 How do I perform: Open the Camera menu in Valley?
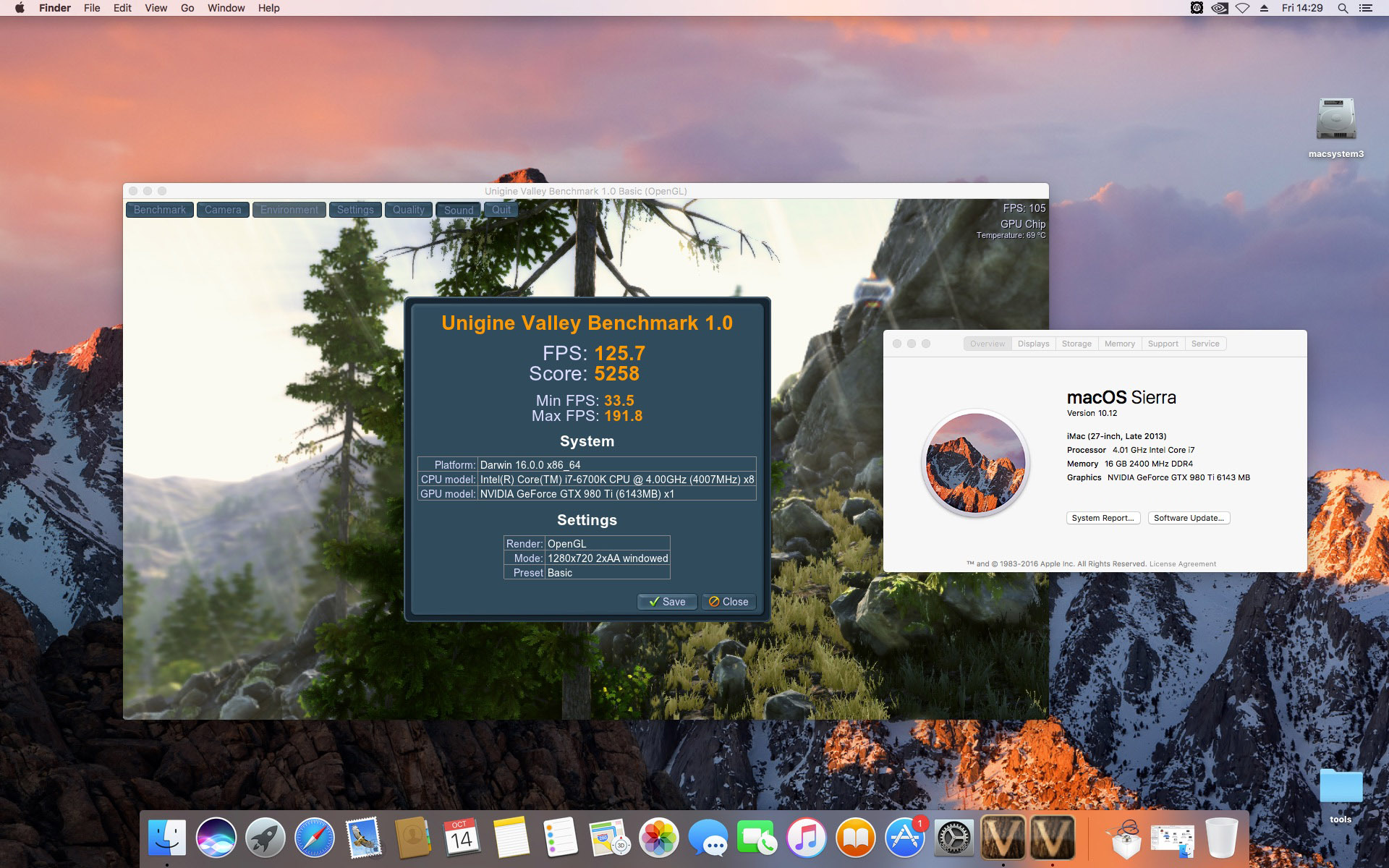point(223,210)
